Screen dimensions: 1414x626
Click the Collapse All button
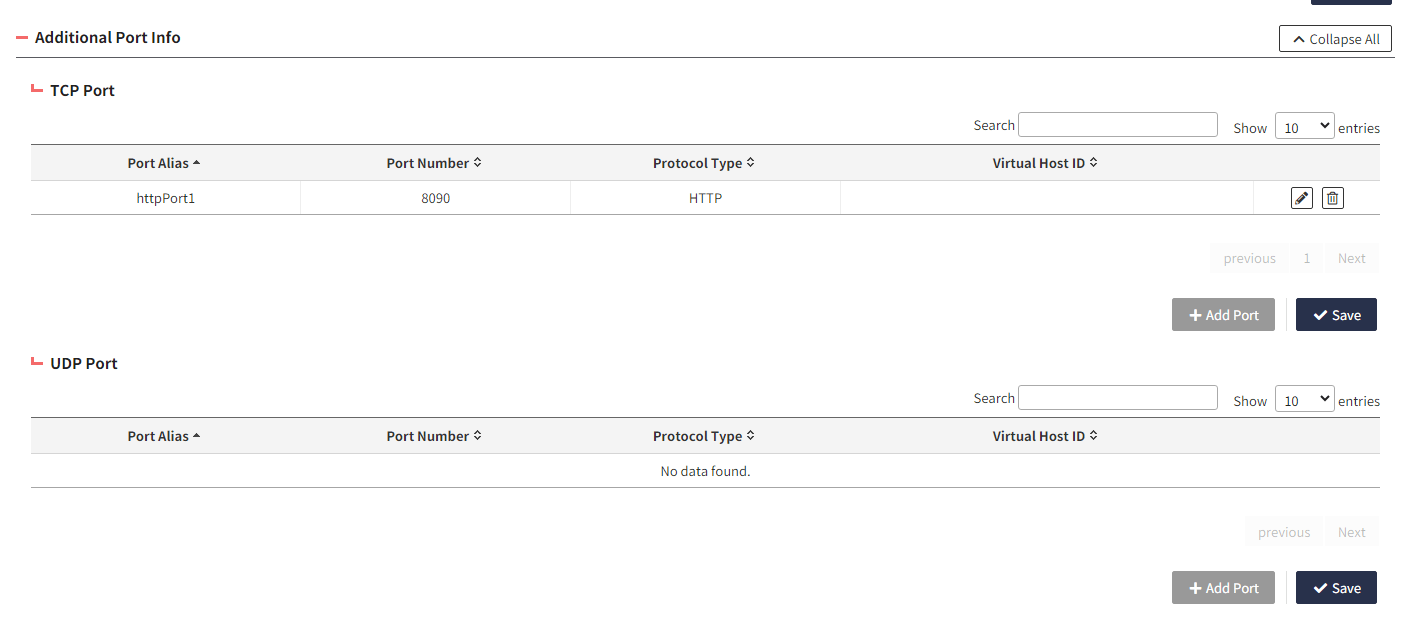pyautogui.click(x=1335, y=39)
